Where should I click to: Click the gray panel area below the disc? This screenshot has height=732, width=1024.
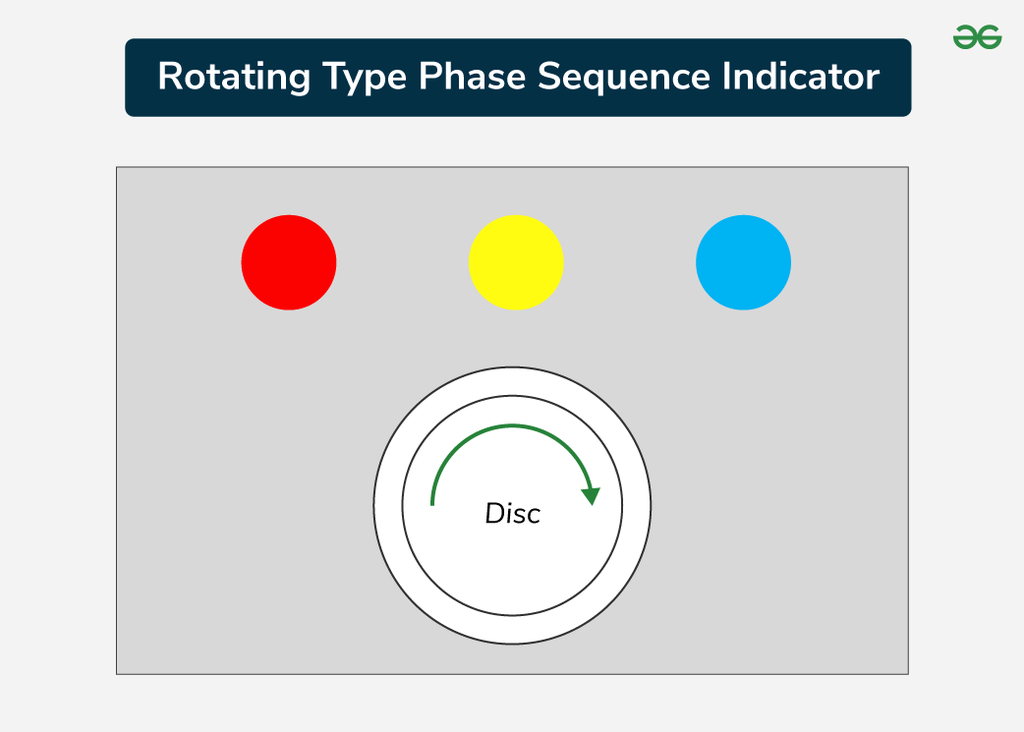point(512,659)
